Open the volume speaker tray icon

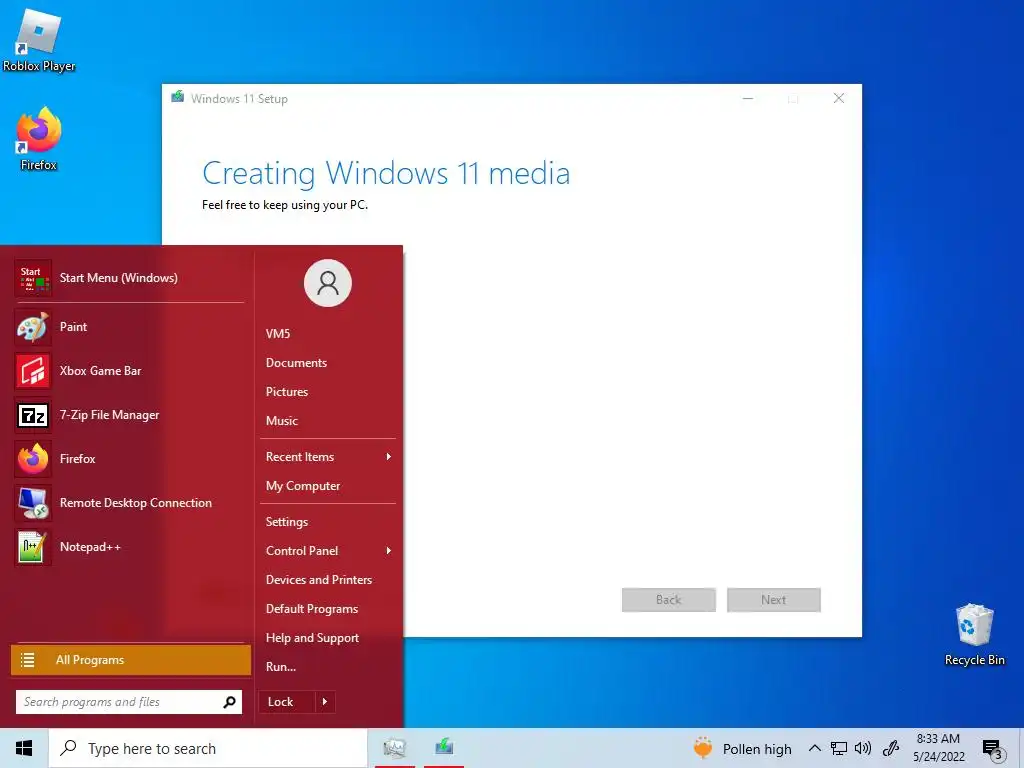point(863,748)
